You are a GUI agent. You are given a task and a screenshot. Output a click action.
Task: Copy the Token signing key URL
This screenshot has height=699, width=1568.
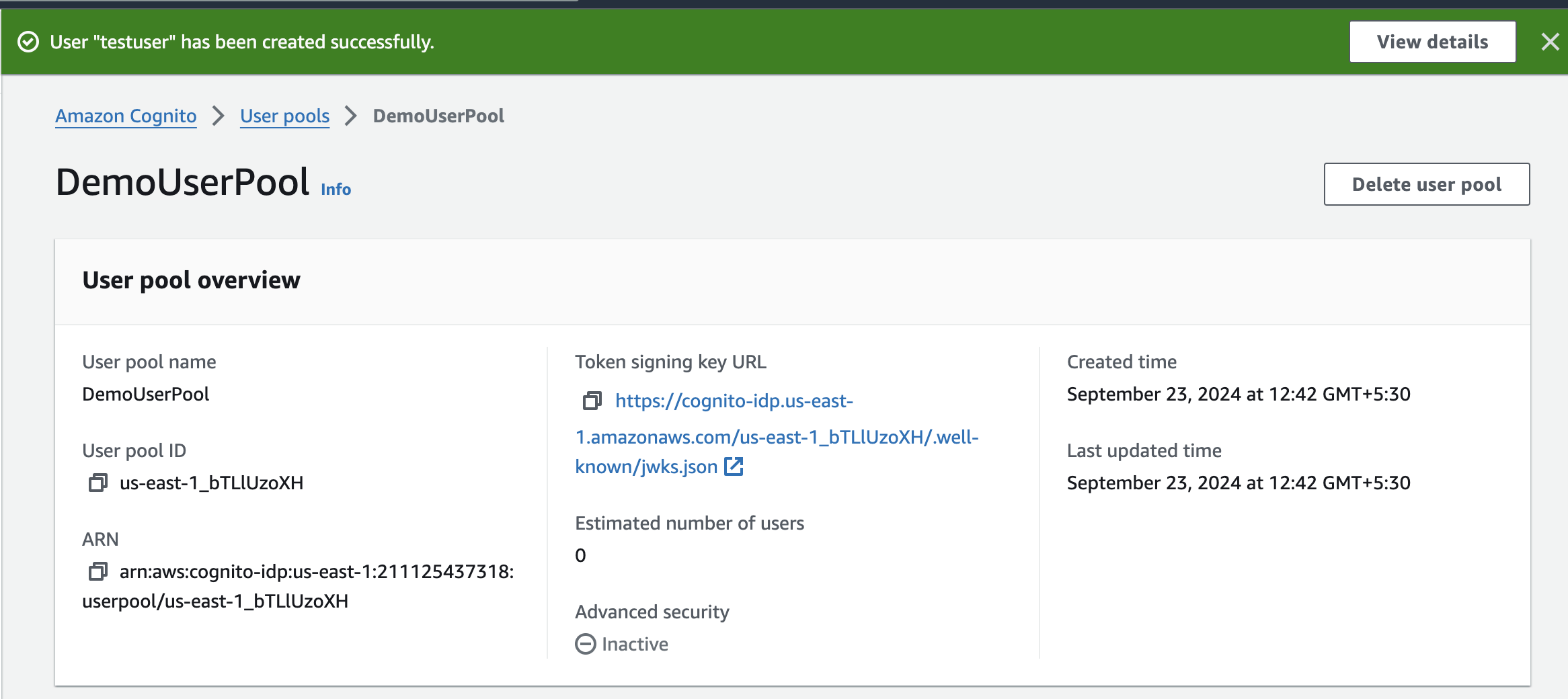coord(592,401)
